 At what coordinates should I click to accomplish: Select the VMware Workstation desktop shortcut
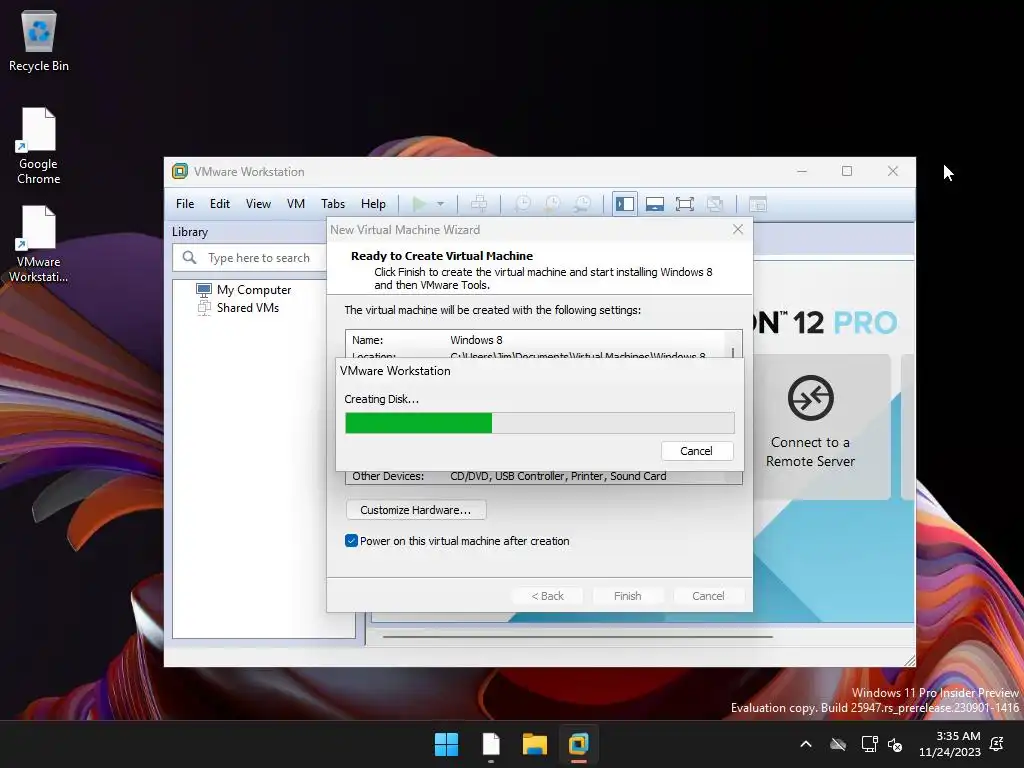(39, 244)
